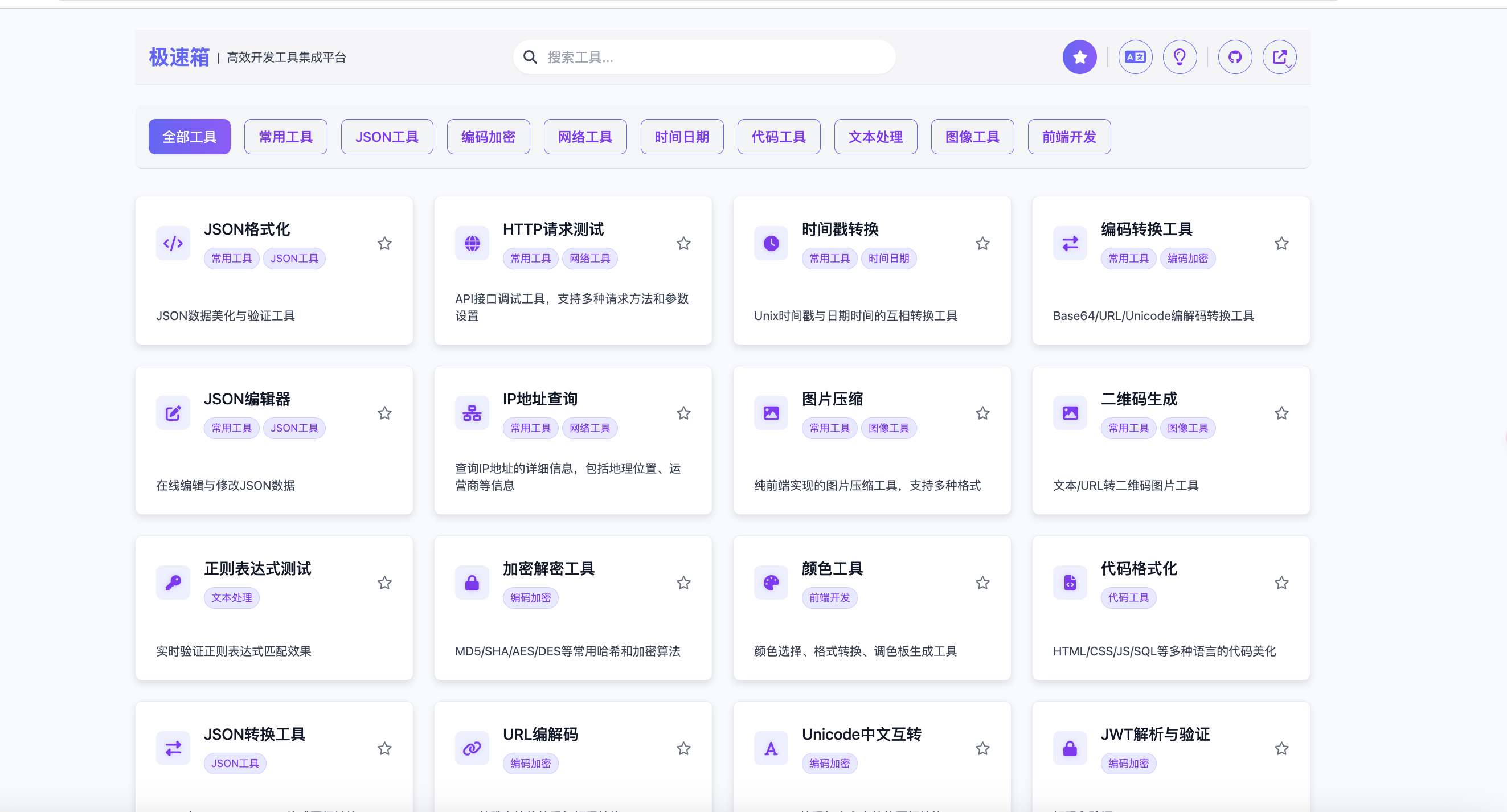Screen dimensions: 1507x812
Task: Click the 加密解密工具 lock icon
Action: coord(472,583)
